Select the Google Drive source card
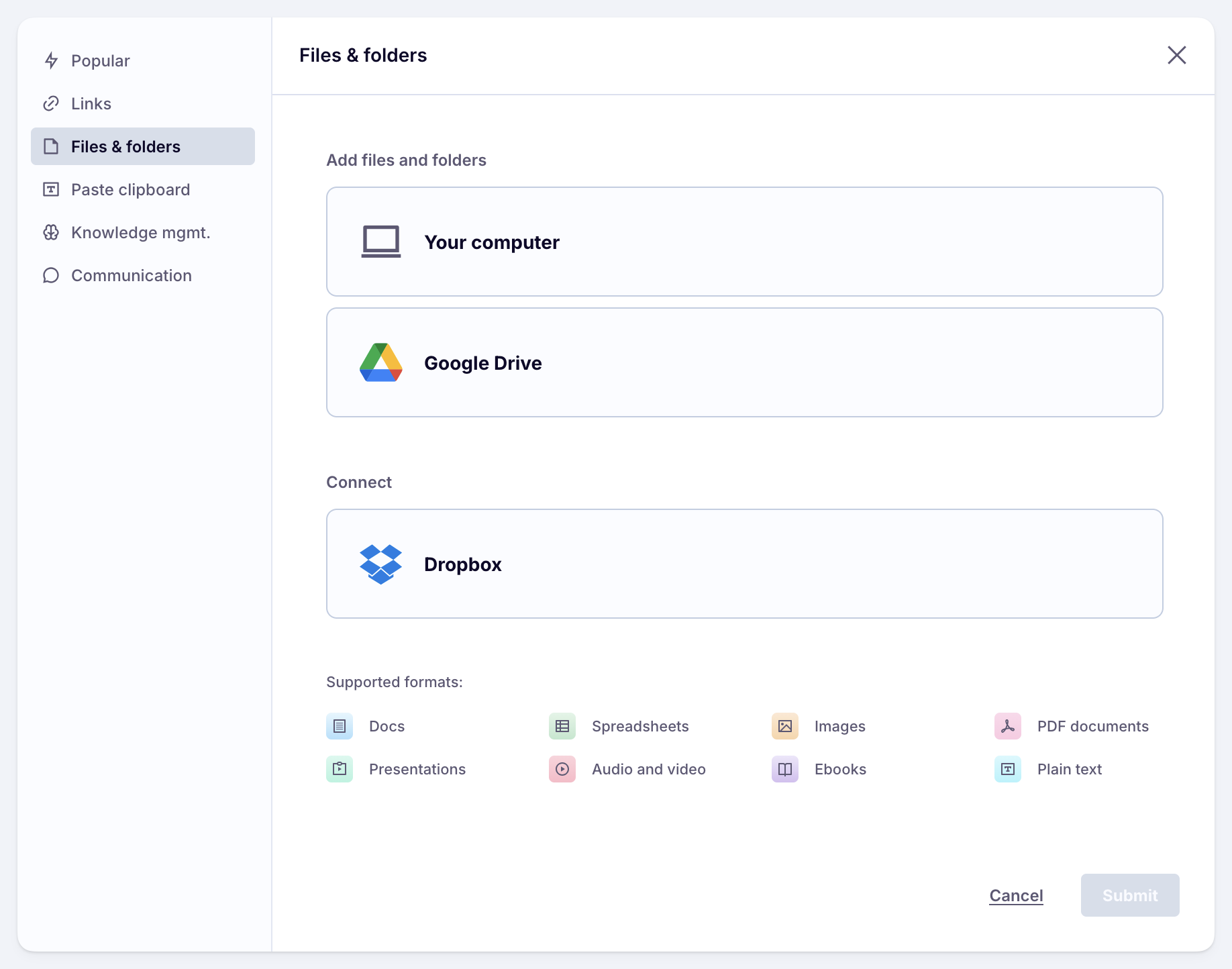The height and width of the screenshot is (969, 1232). click(744, 363)
